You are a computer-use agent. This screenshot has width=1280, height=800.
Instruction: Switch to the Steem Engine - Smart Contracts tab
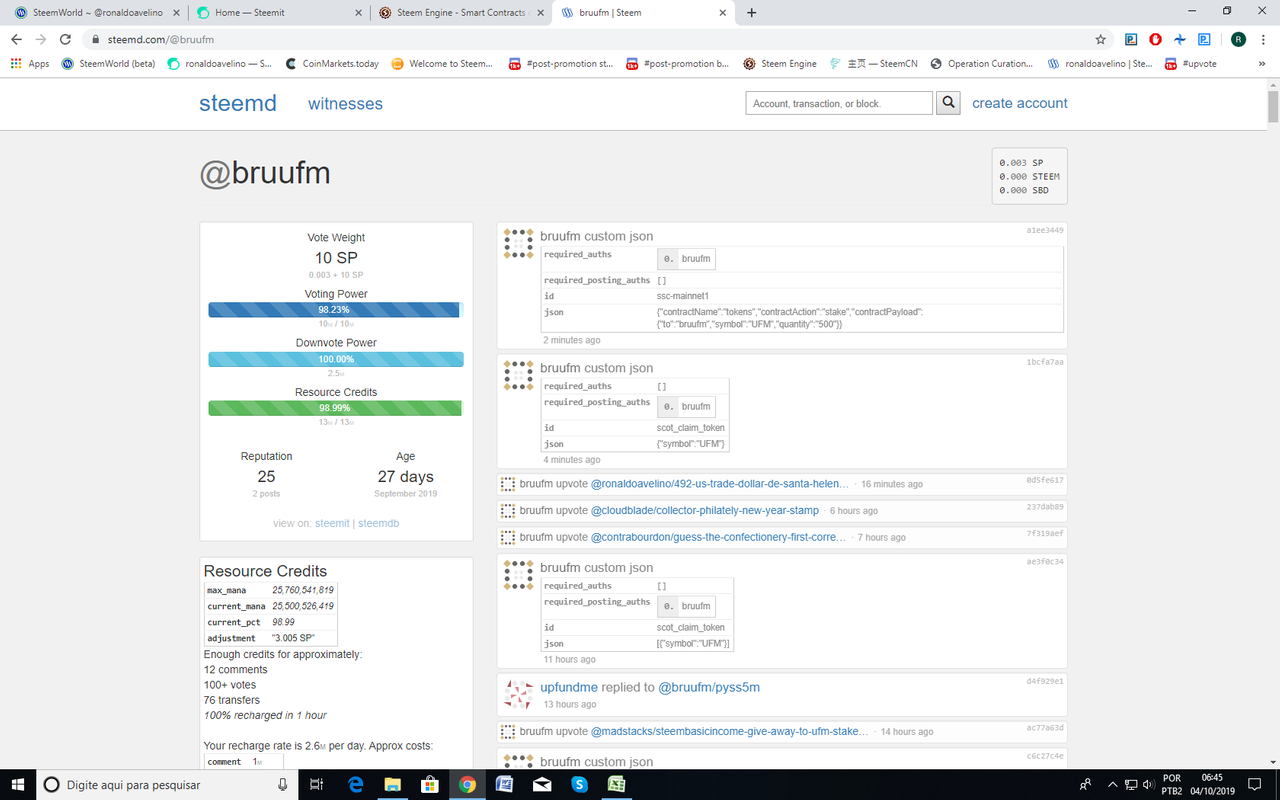(x=460, y=13)
